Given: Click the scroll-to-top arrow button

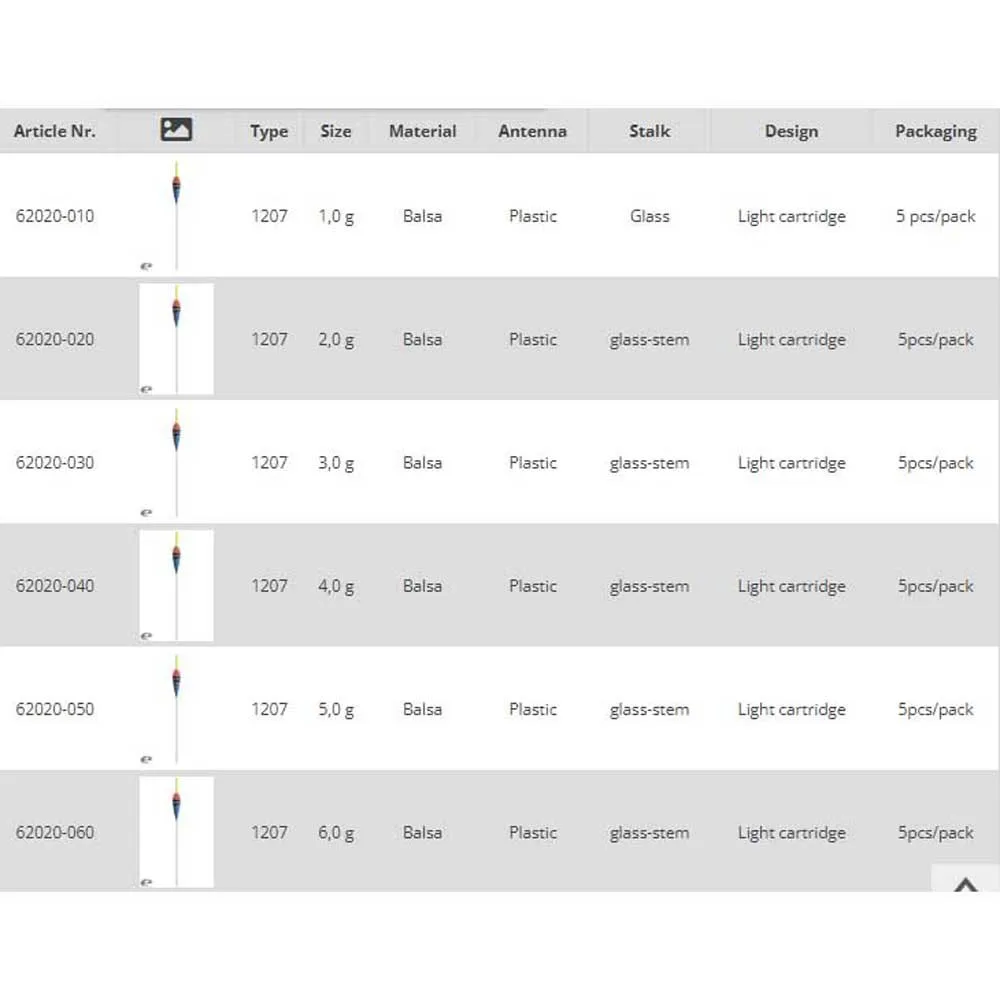Looking at the screenshot, I should pos(965,883).
